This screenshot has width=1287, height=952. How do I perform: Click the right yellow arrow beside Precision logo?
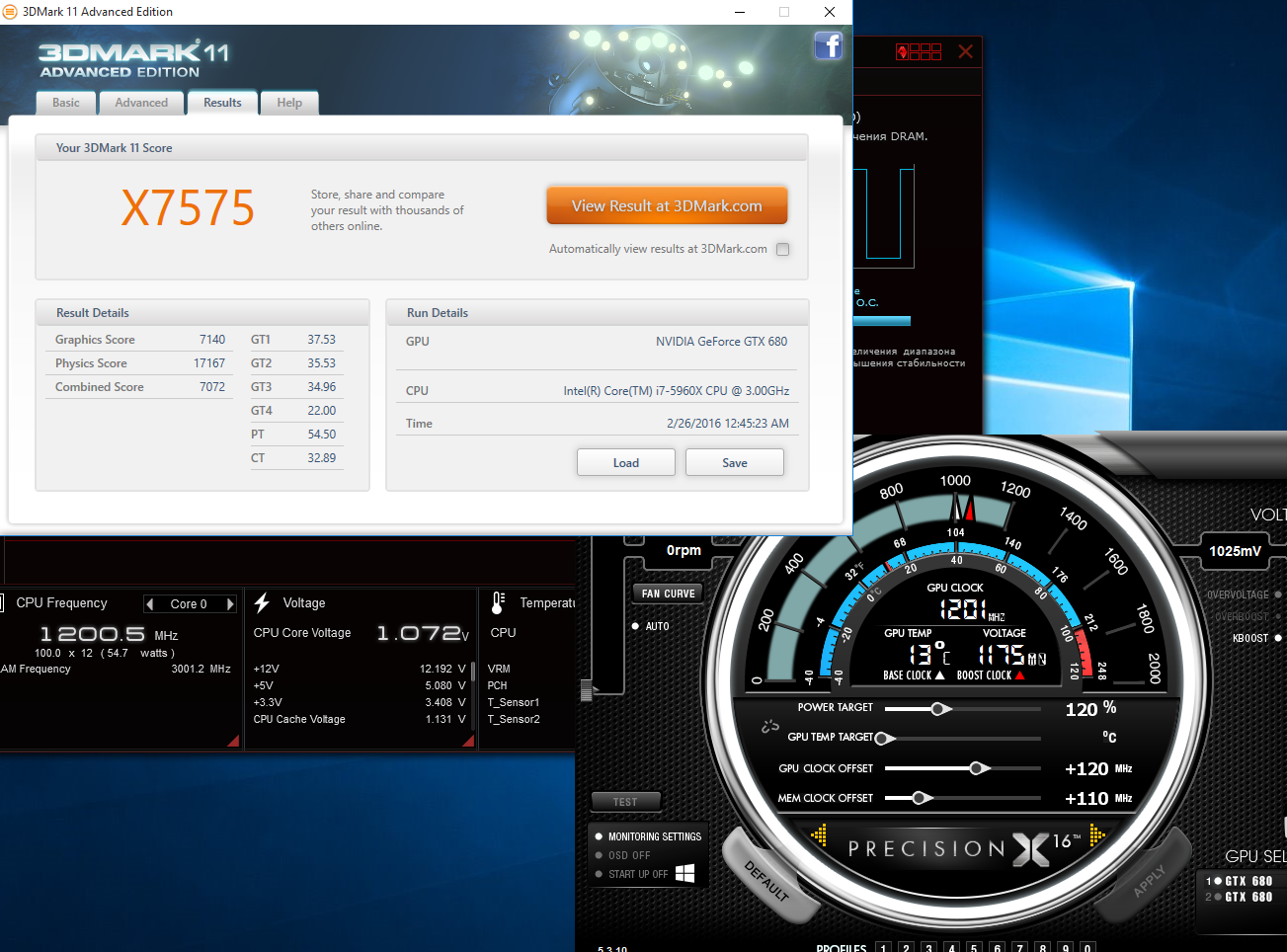tap(1097, 835)
